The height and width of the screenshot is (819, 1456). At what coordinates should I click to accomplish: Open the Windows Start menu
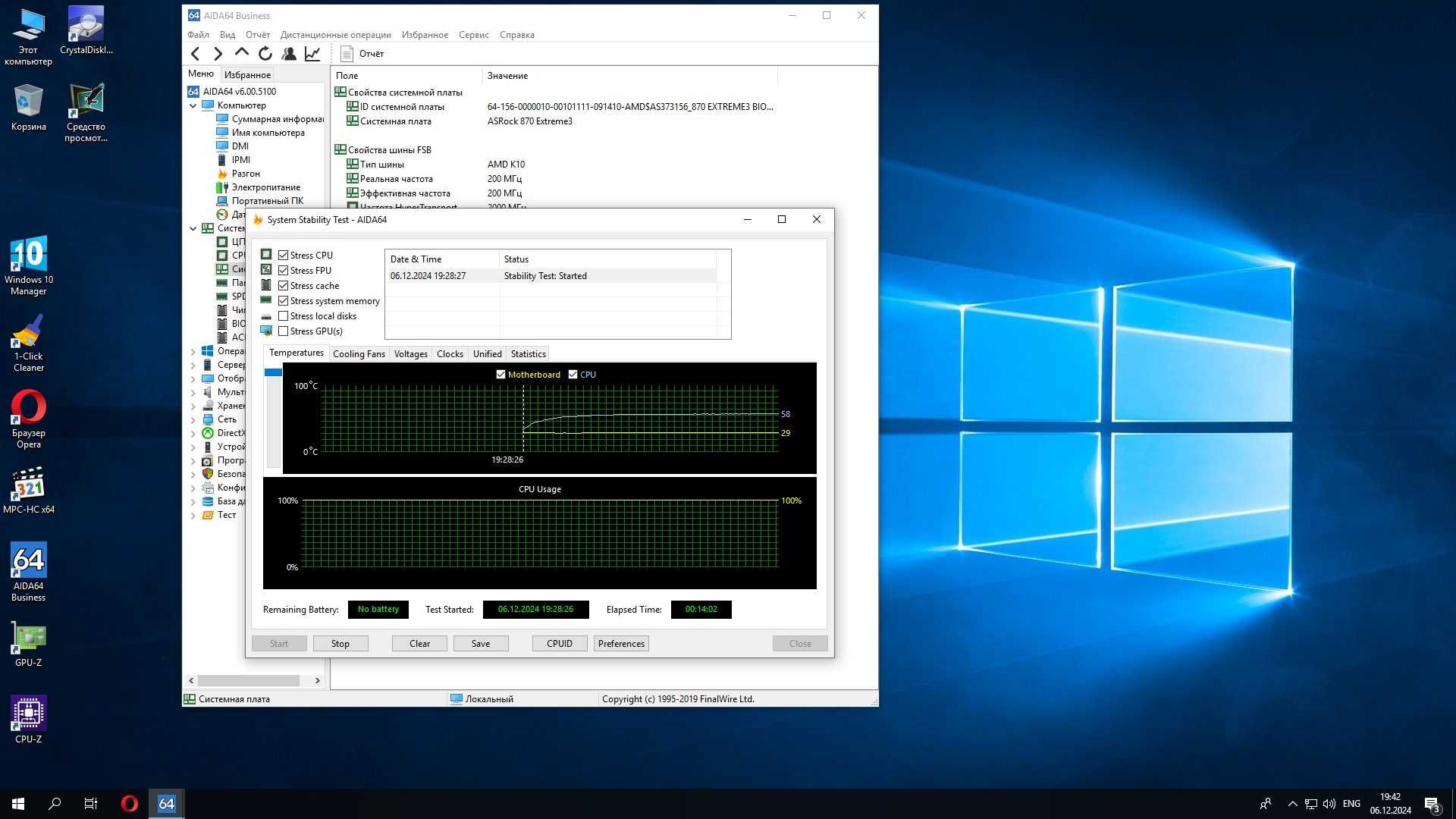pos(18,804)
